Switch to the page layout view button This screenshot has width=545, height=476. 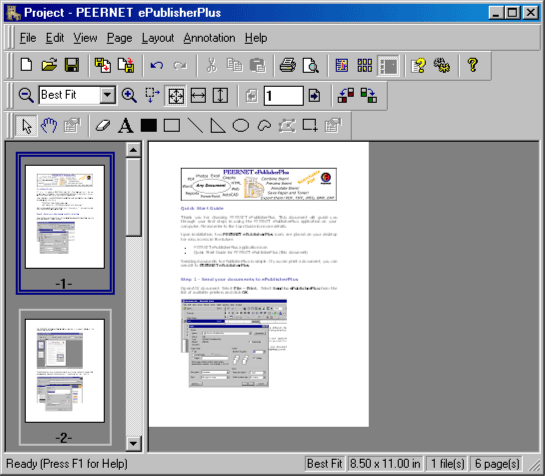[342, 65]
